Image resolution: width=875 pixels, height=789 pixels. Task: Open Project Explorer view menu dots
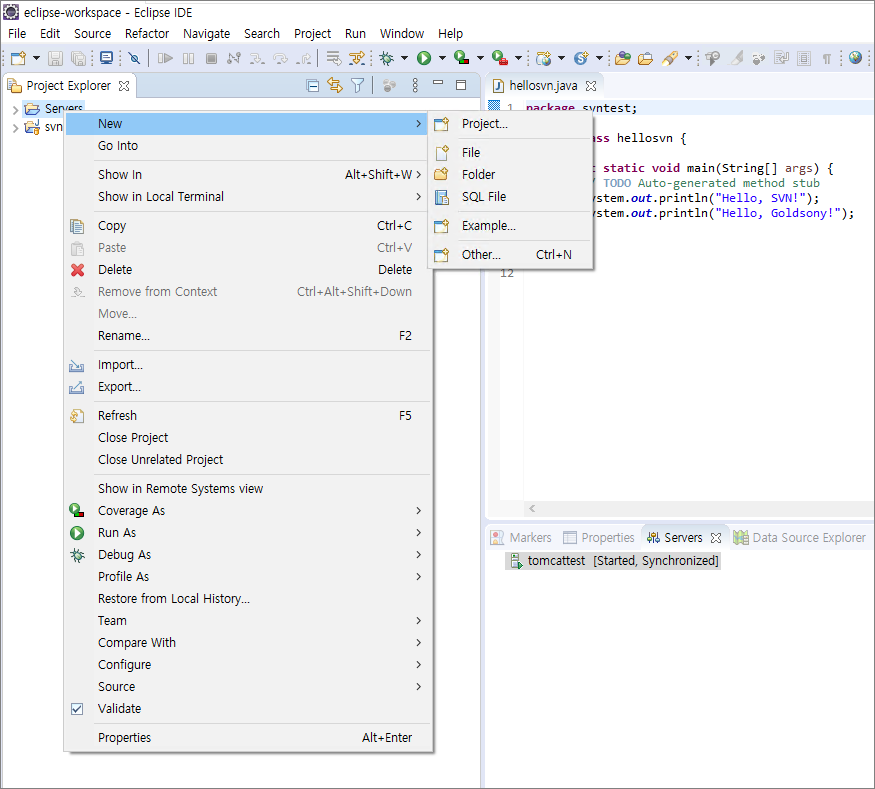[415, 85]
